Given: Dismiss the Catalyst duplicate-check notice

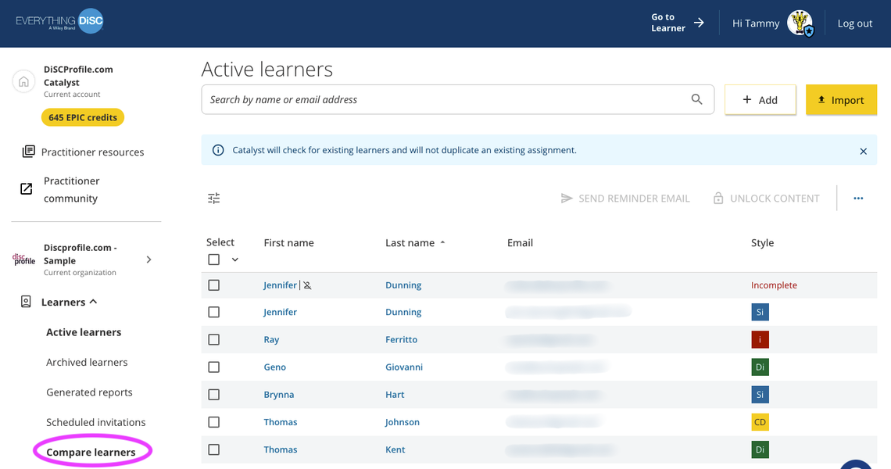Looking at the screenshot, I should [x=863, y=151].
